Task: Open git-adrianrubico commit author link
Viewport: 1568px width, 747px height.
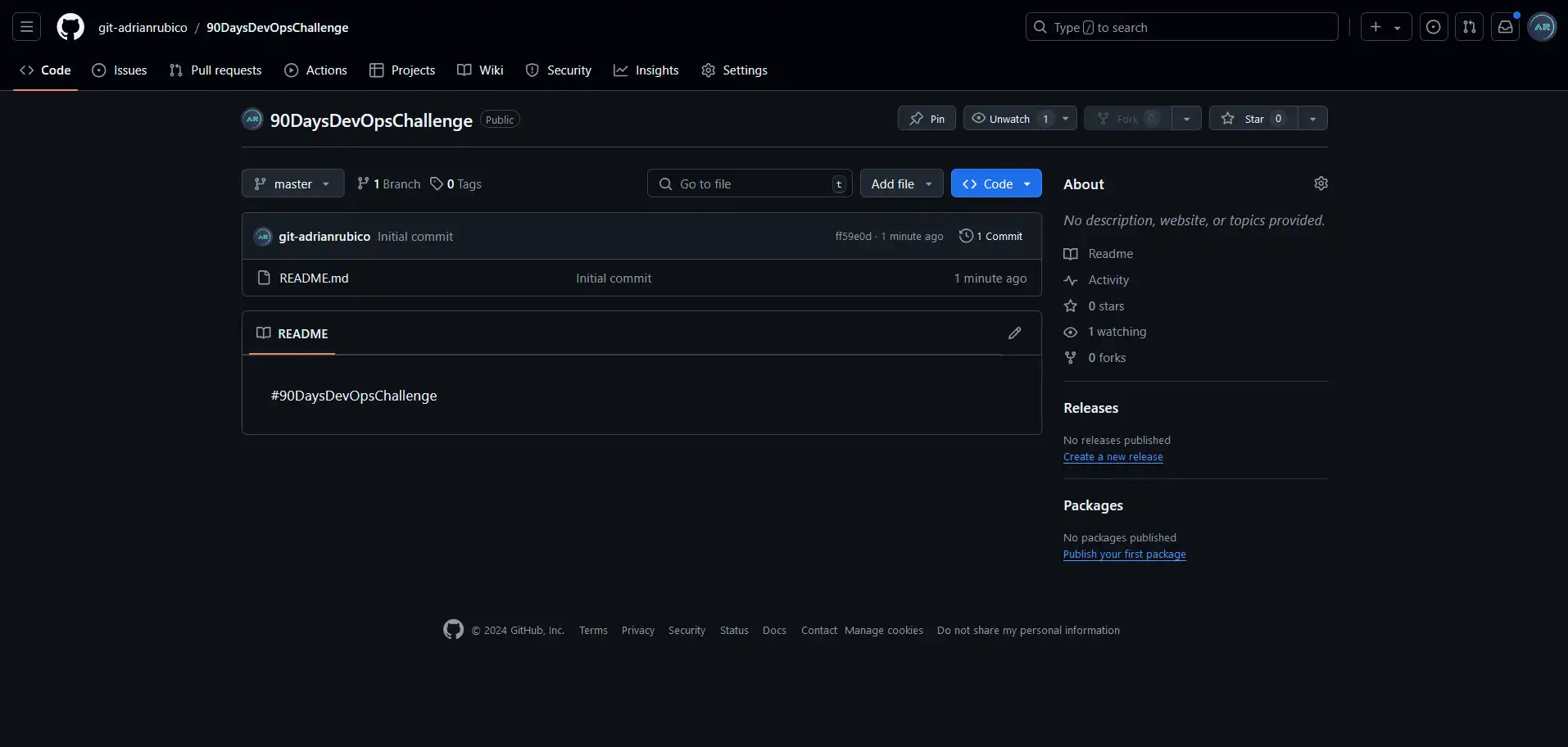Action: 324,237
